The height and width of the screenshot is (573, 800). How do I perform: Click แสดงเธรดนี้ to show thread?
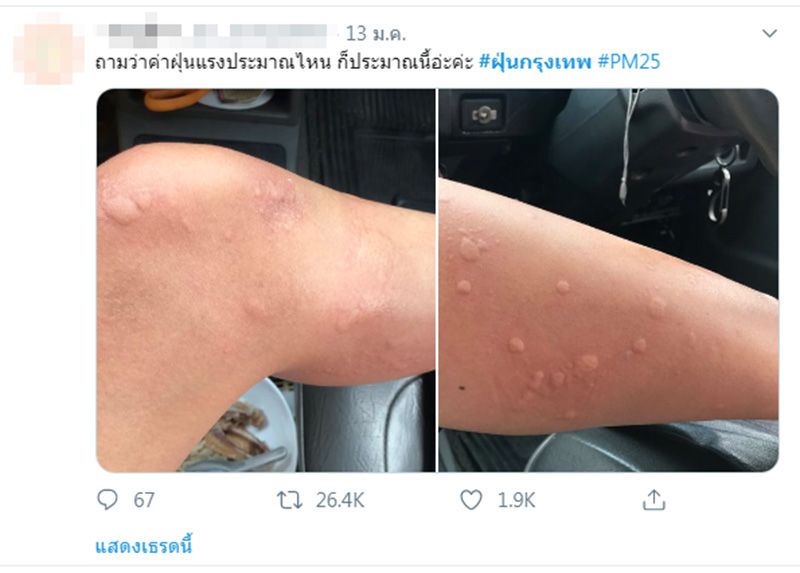(x=143, y=546)
